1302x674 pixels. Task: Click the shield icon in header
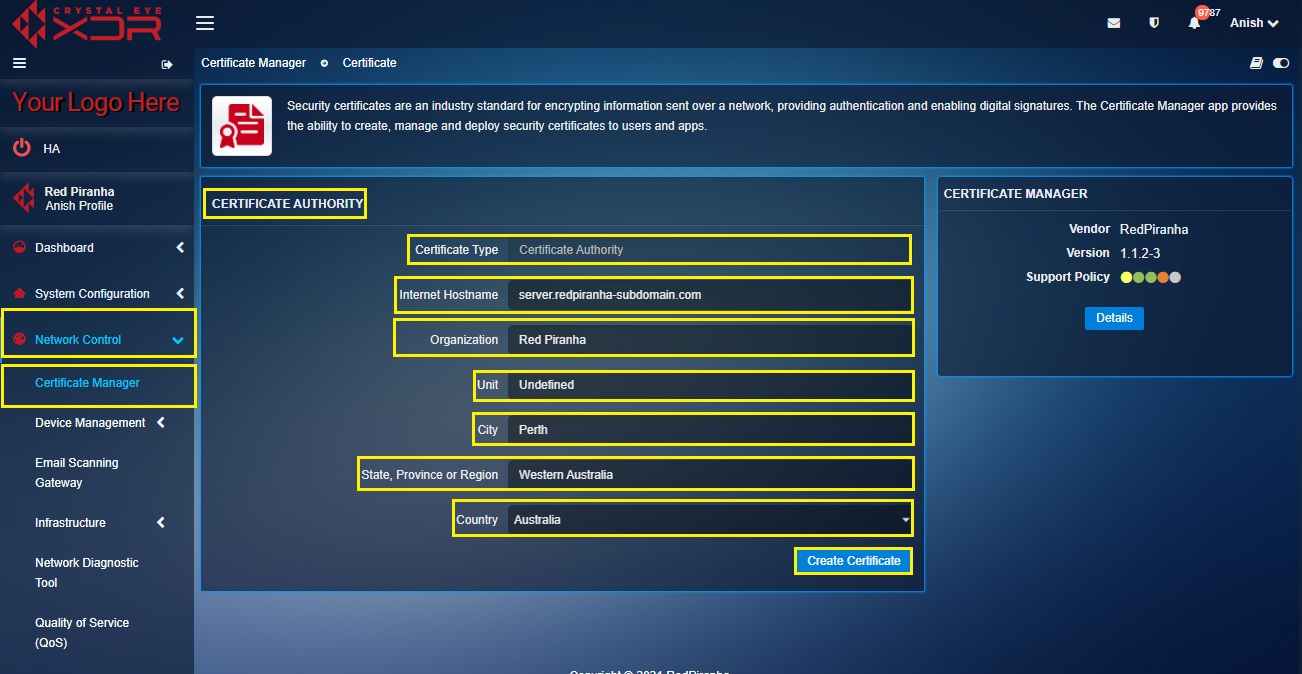tap(1154, 23)
